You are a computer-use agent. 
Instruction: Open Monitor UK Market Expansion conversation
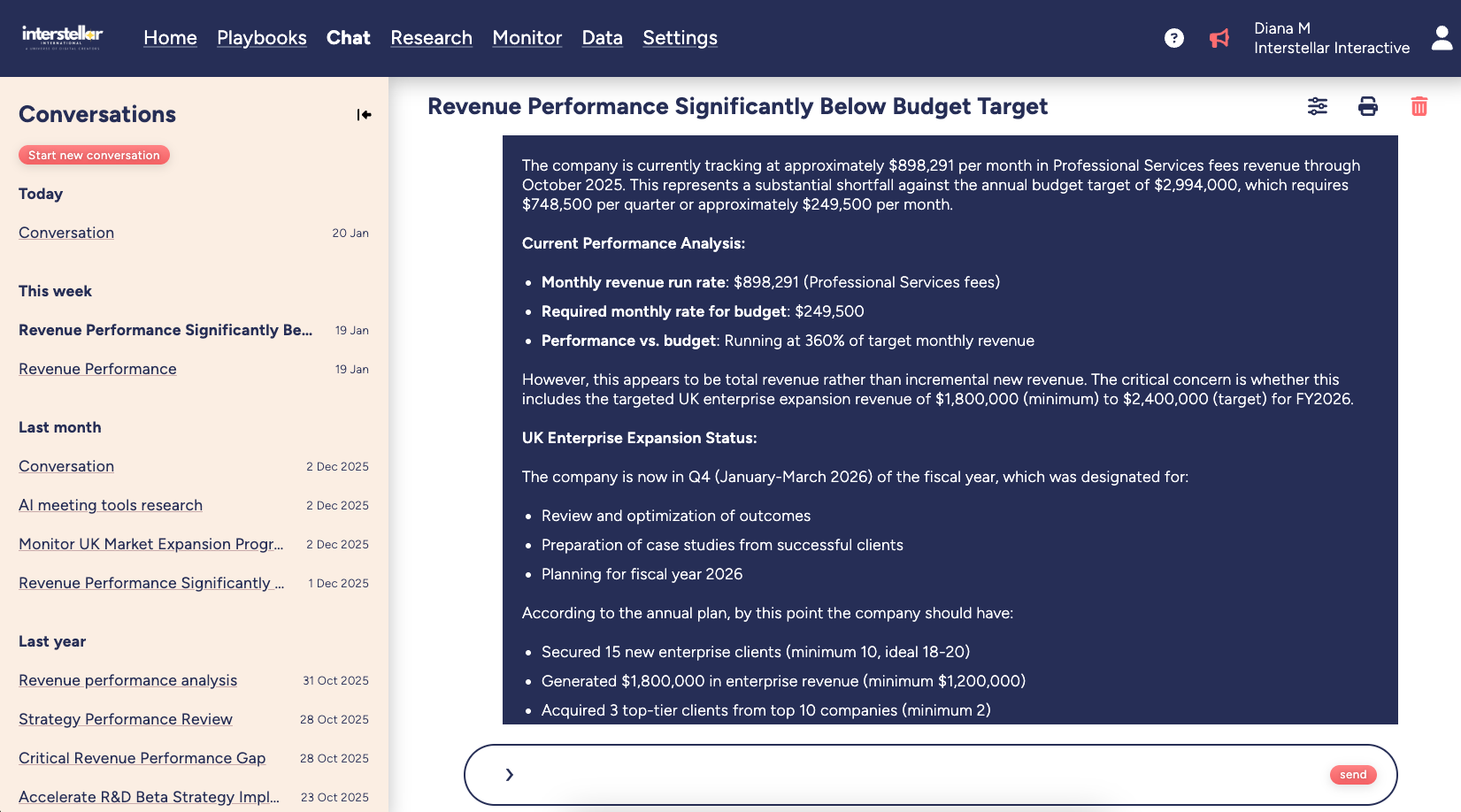click(x=150, y=544)
